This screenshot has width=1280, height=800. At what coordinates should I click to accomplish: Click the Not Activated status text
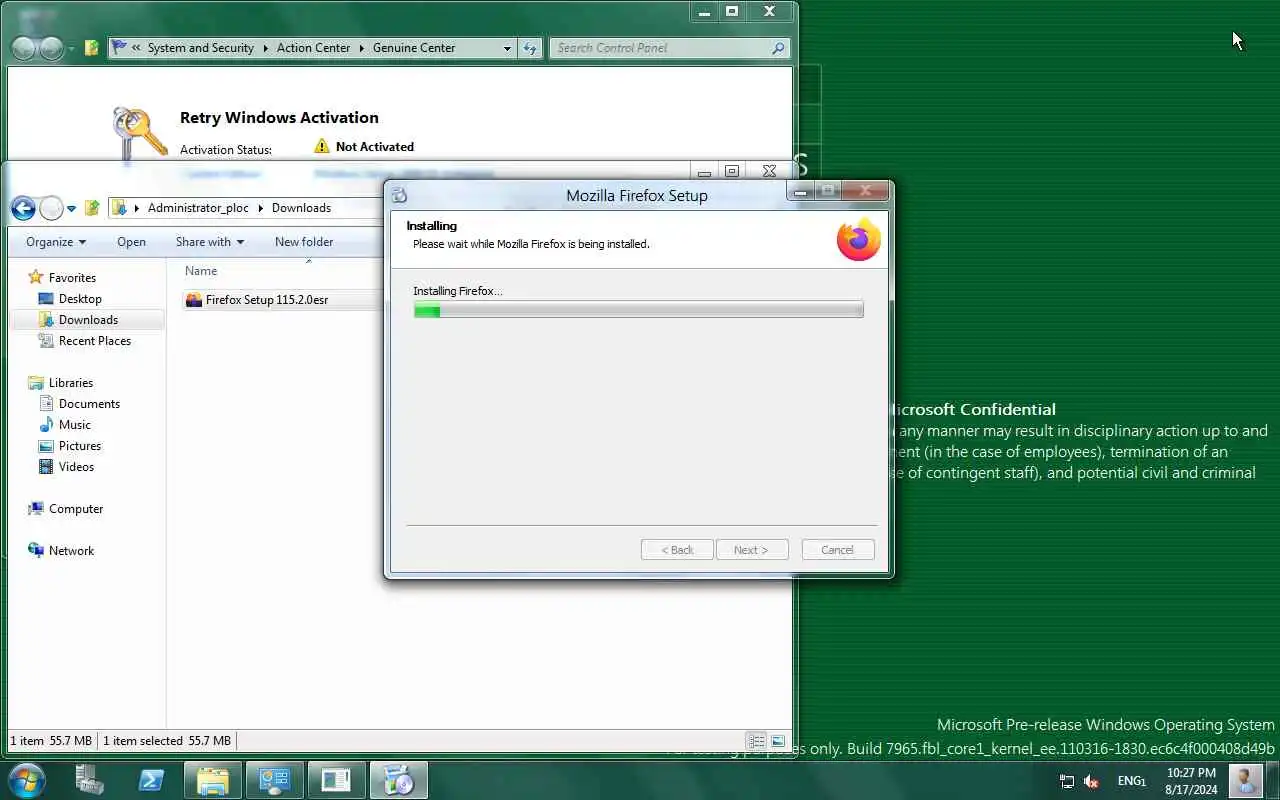tap(375, 146)
